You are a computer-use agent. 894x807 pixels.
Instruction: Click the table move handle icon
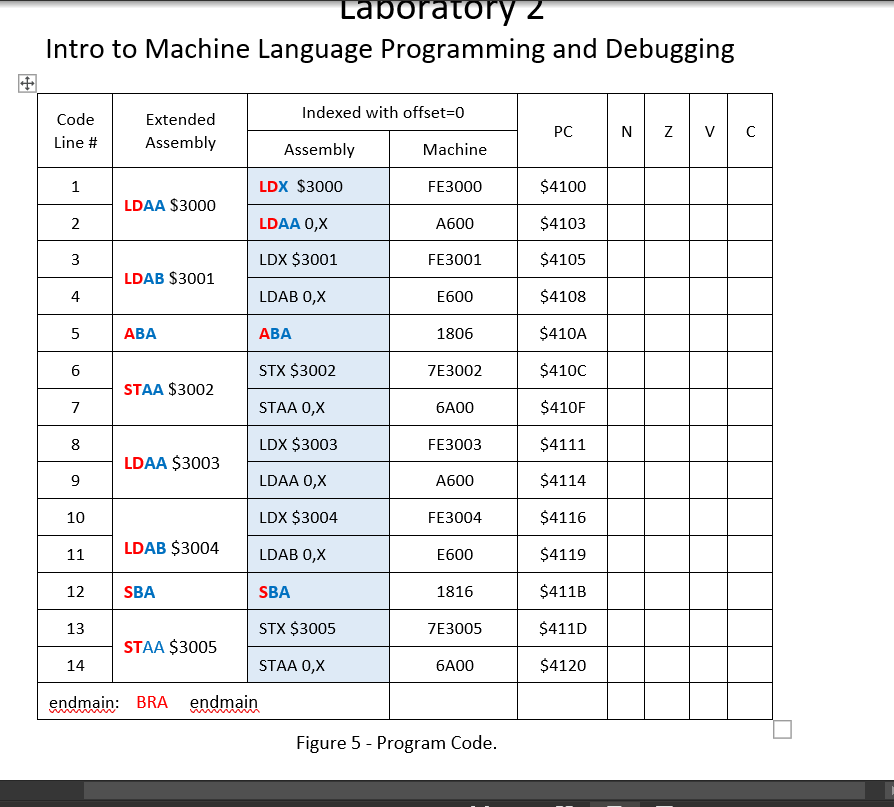(x=27, y=84)
